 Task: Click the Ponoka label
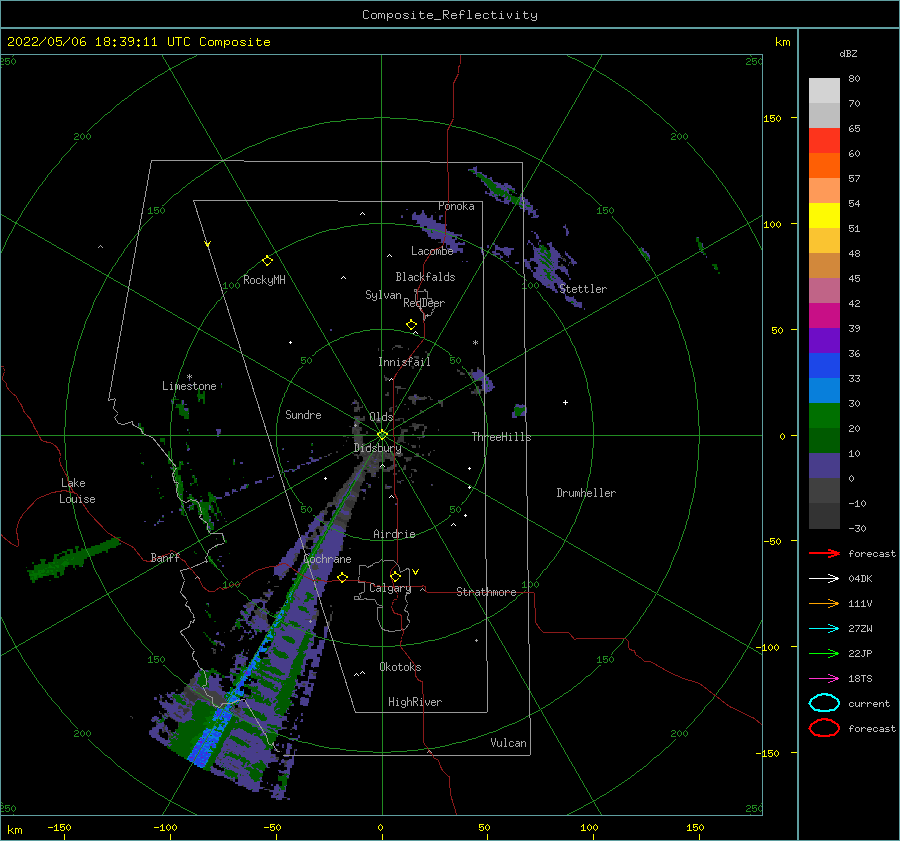click(x=456, y=206)
